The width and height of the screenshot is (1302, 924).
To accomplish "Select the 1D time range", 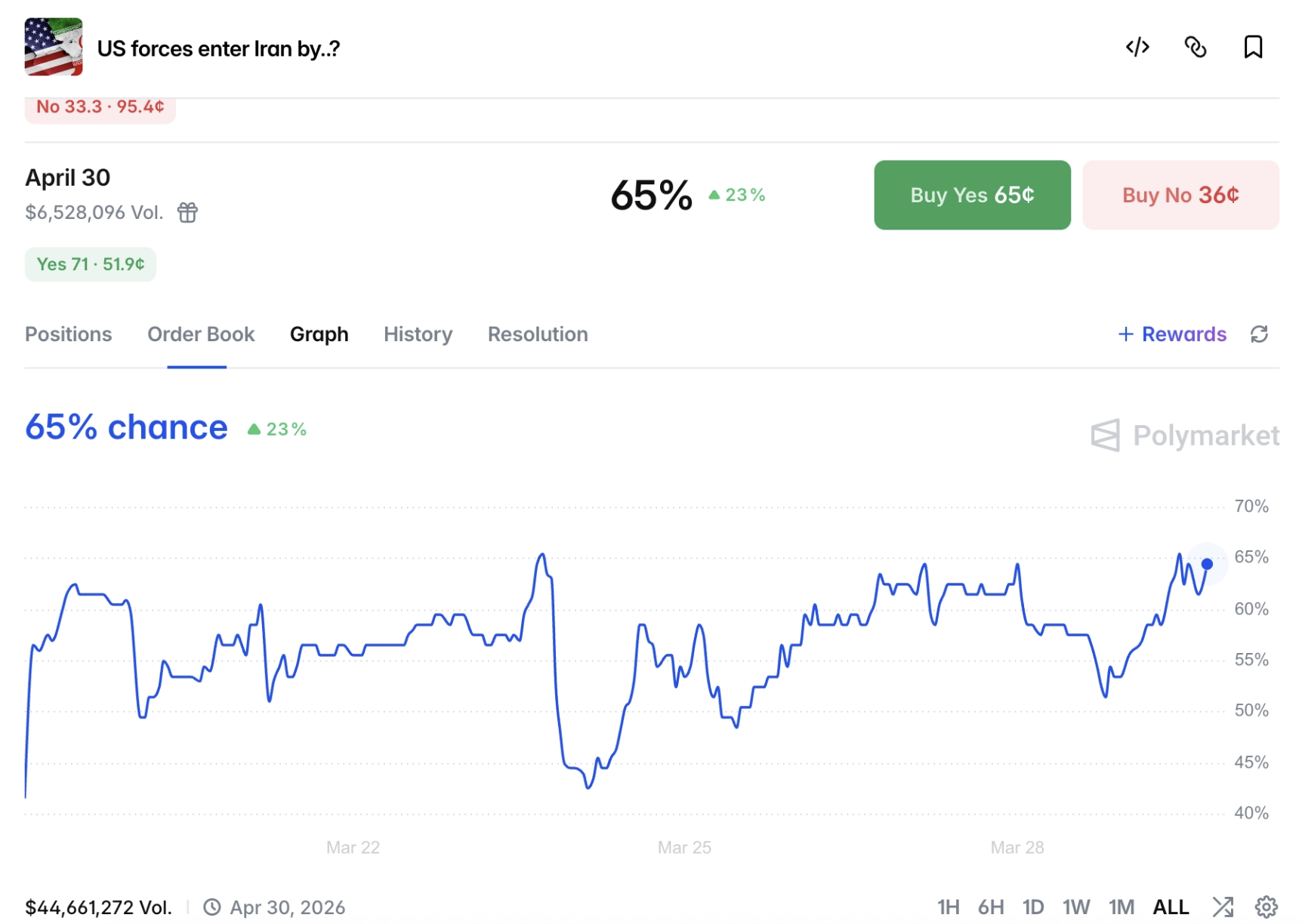I will [x=1032, y=907].
